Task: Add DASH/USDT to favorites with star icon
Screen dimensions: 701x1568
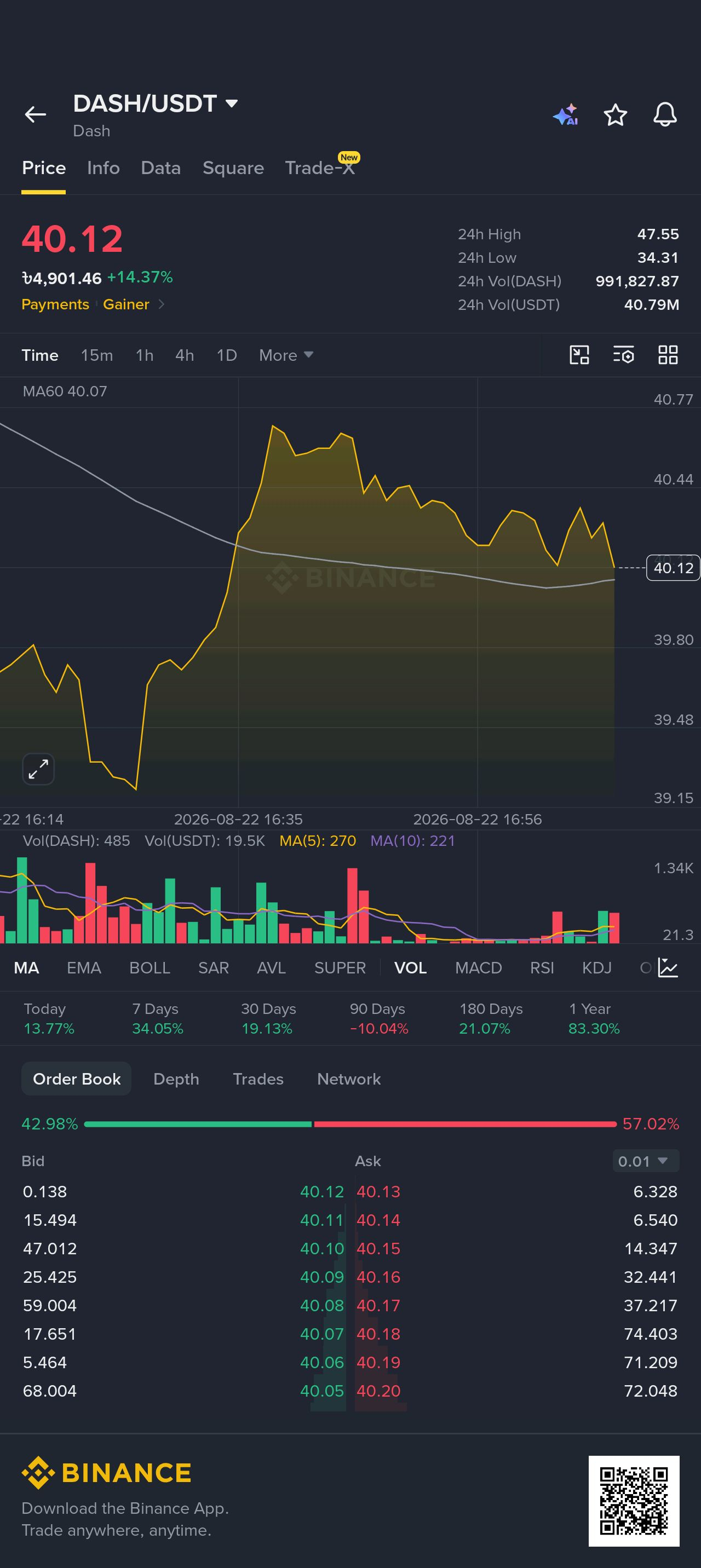Action: [615, 114]
